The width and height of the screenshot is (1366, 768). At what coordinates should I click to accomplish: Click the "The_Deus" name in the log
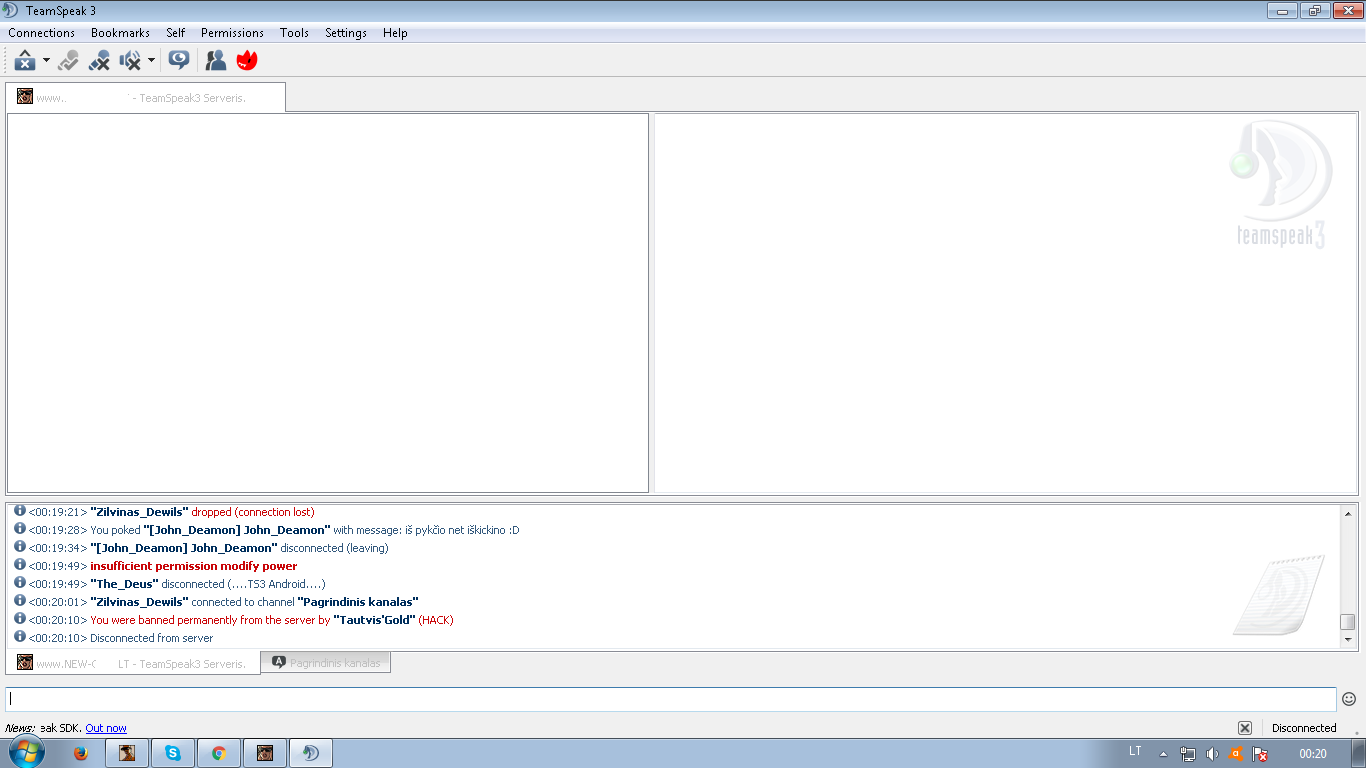coord(124,584)
